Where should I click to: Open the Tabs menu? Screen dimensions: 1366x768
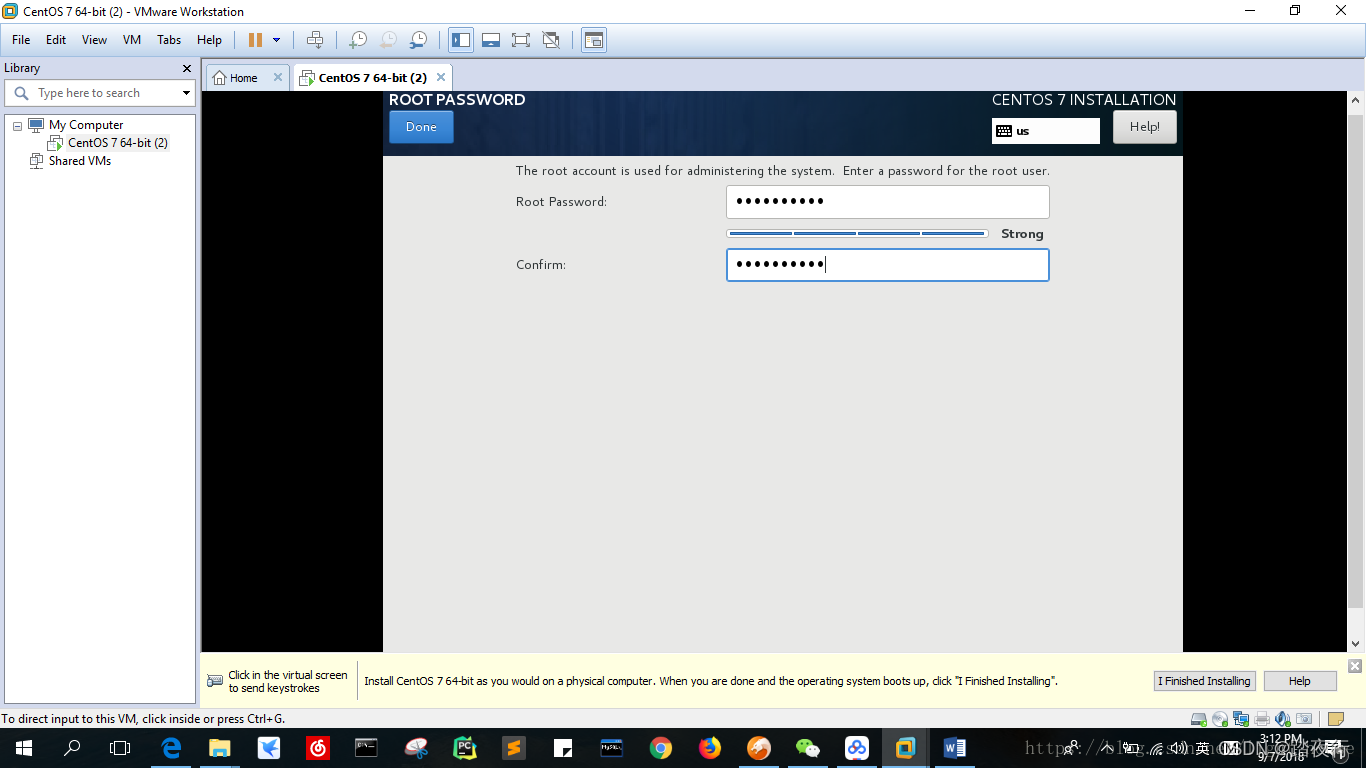169,40
